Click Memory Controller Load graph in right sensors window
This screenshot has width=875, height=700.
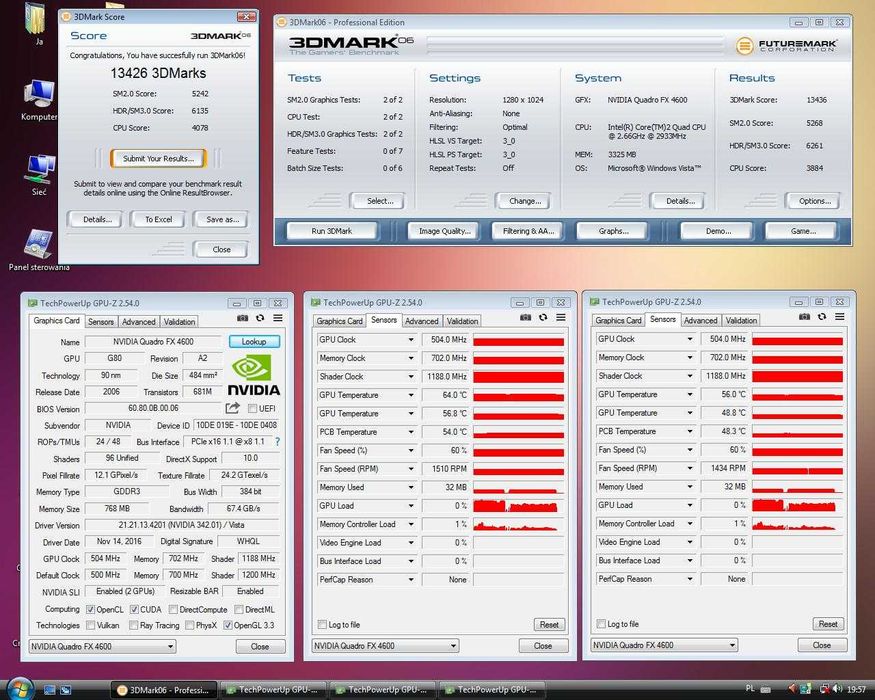pyautogui.click(x=797, y=524)
